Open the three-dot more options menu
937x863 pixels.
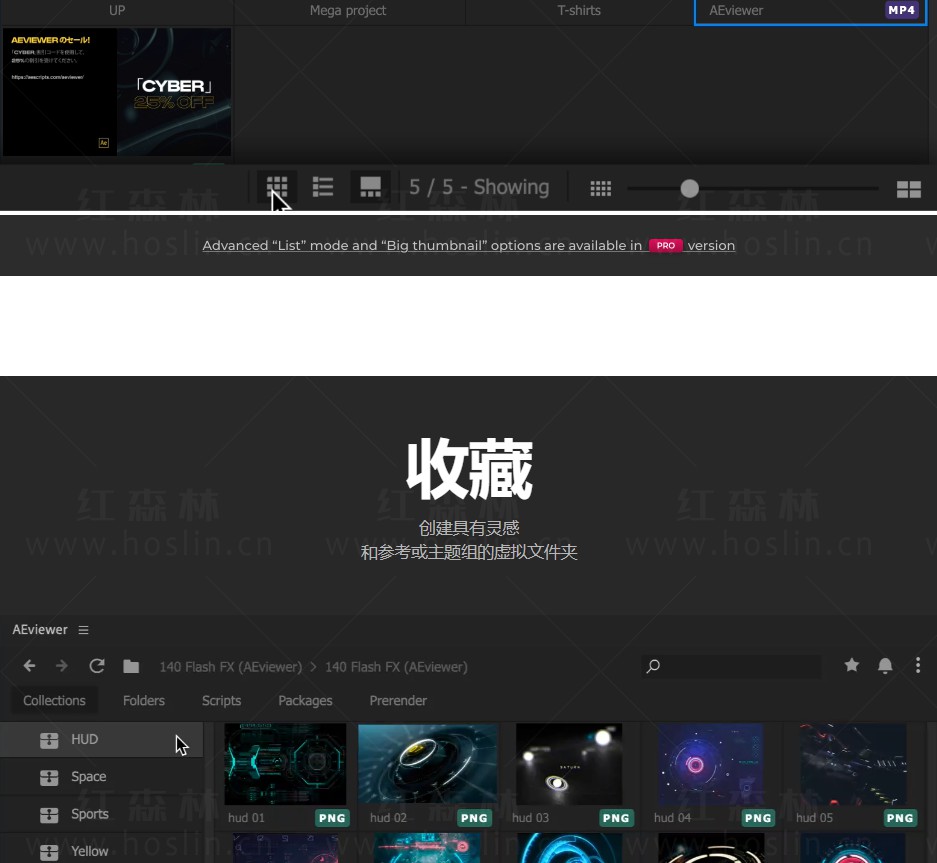pyautogui.click(x=918, y=666)
